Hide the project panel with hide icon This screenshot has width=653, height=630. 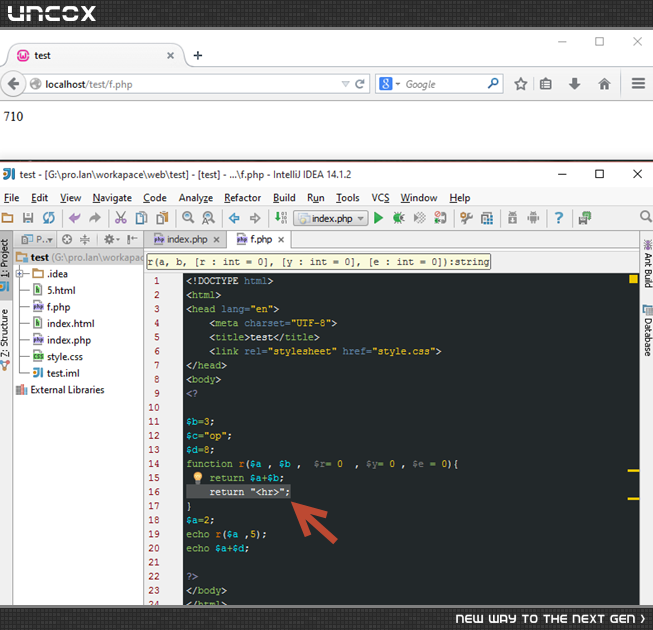132,239
